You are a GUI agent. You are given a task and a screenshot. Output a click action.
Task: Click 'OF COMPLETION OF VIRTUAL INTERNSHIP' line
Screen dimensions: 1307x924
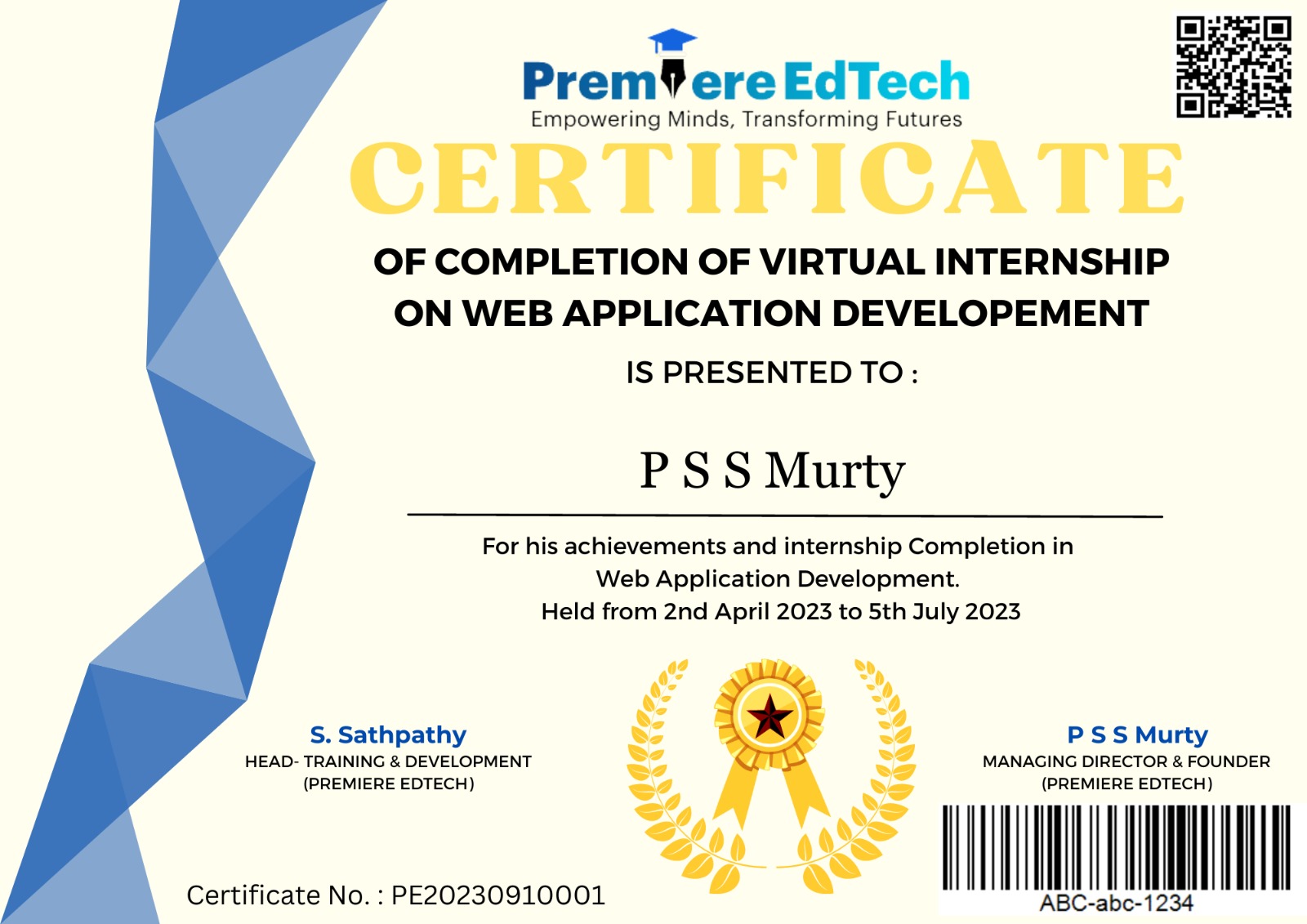(x=771, y=262)
